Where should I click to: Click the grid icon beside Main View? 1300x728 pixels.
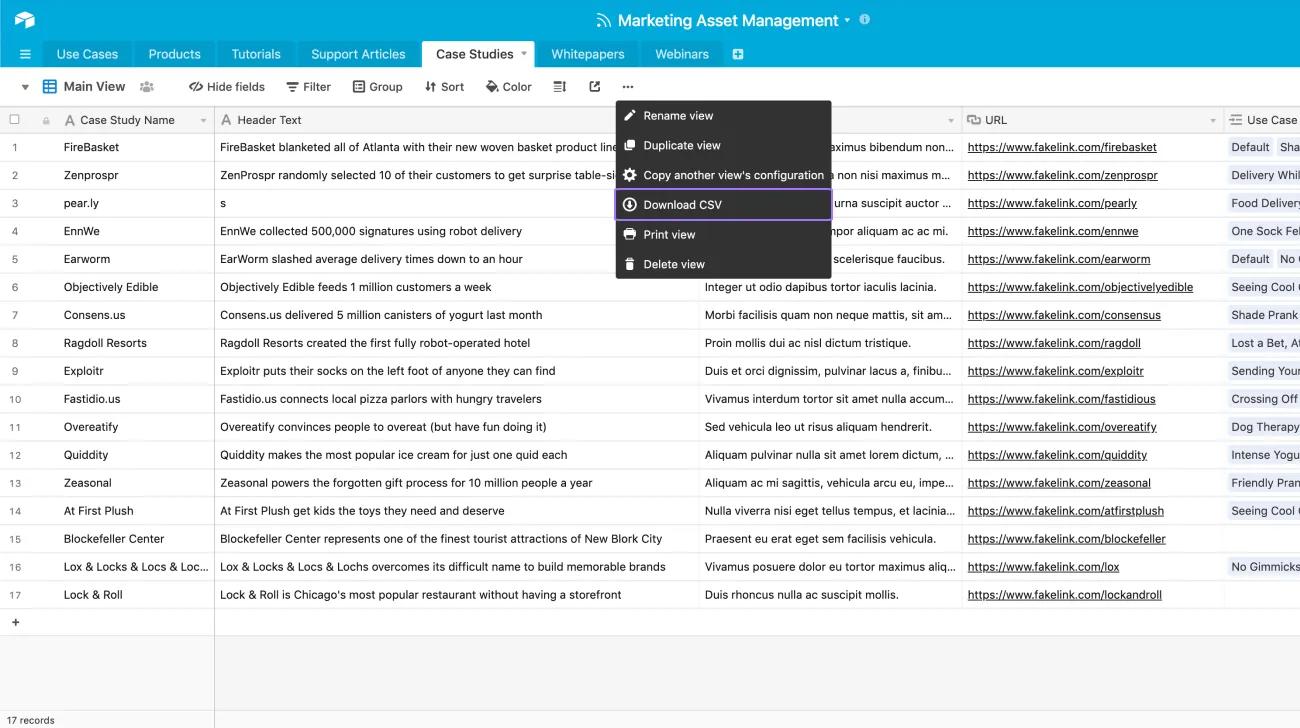pos(48,86)
